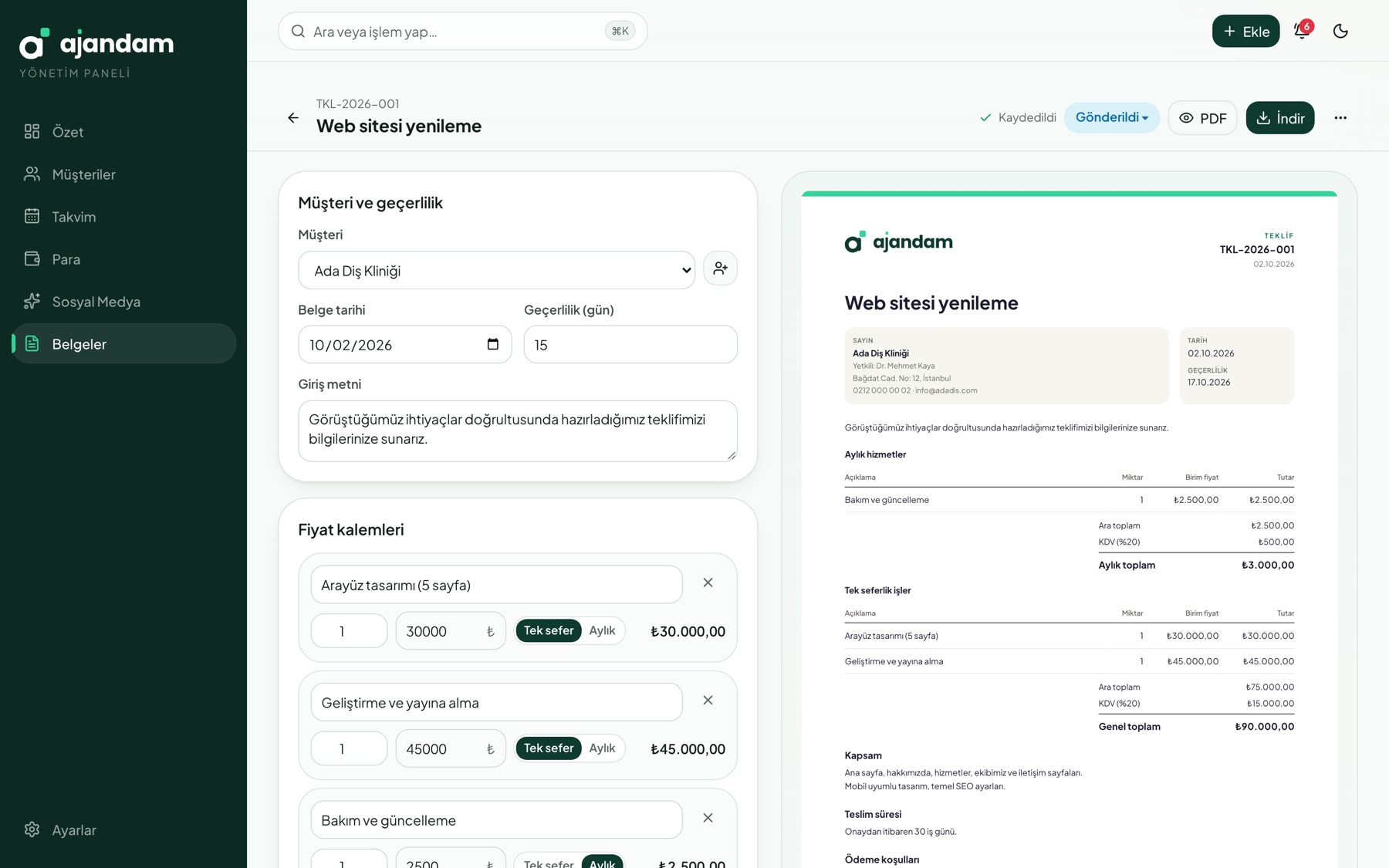
Task: Click the 45000 unit price field
Action: pos(451,748)
